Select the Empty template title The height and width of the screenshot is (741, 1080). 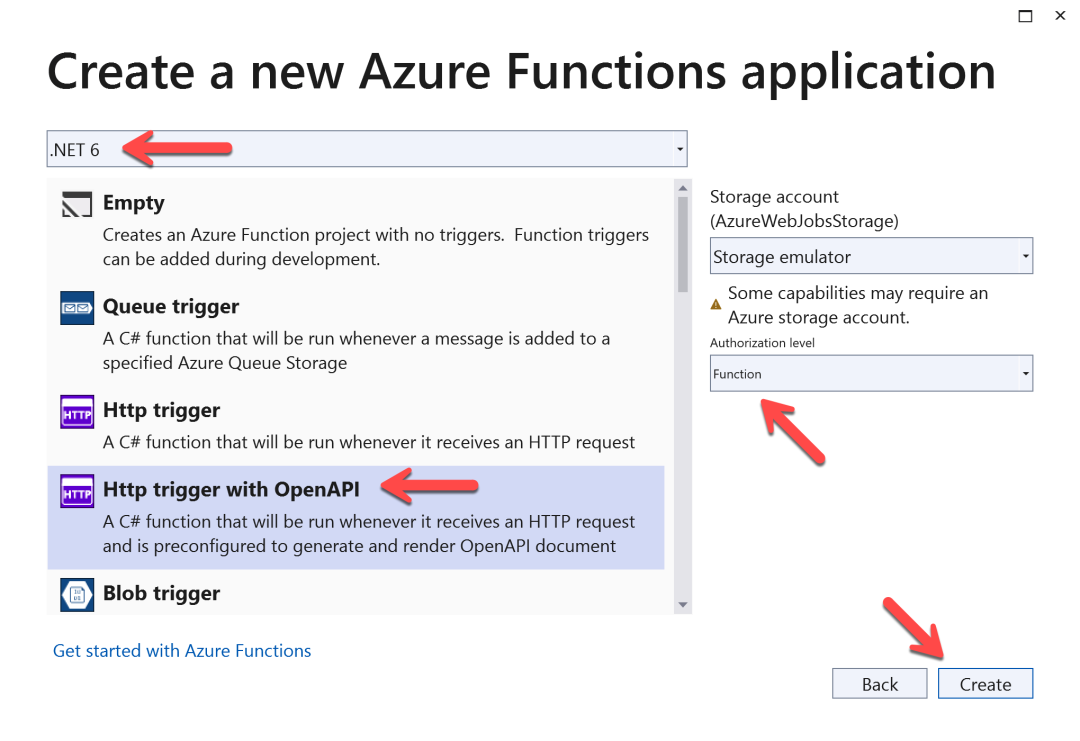coord(133,203)
